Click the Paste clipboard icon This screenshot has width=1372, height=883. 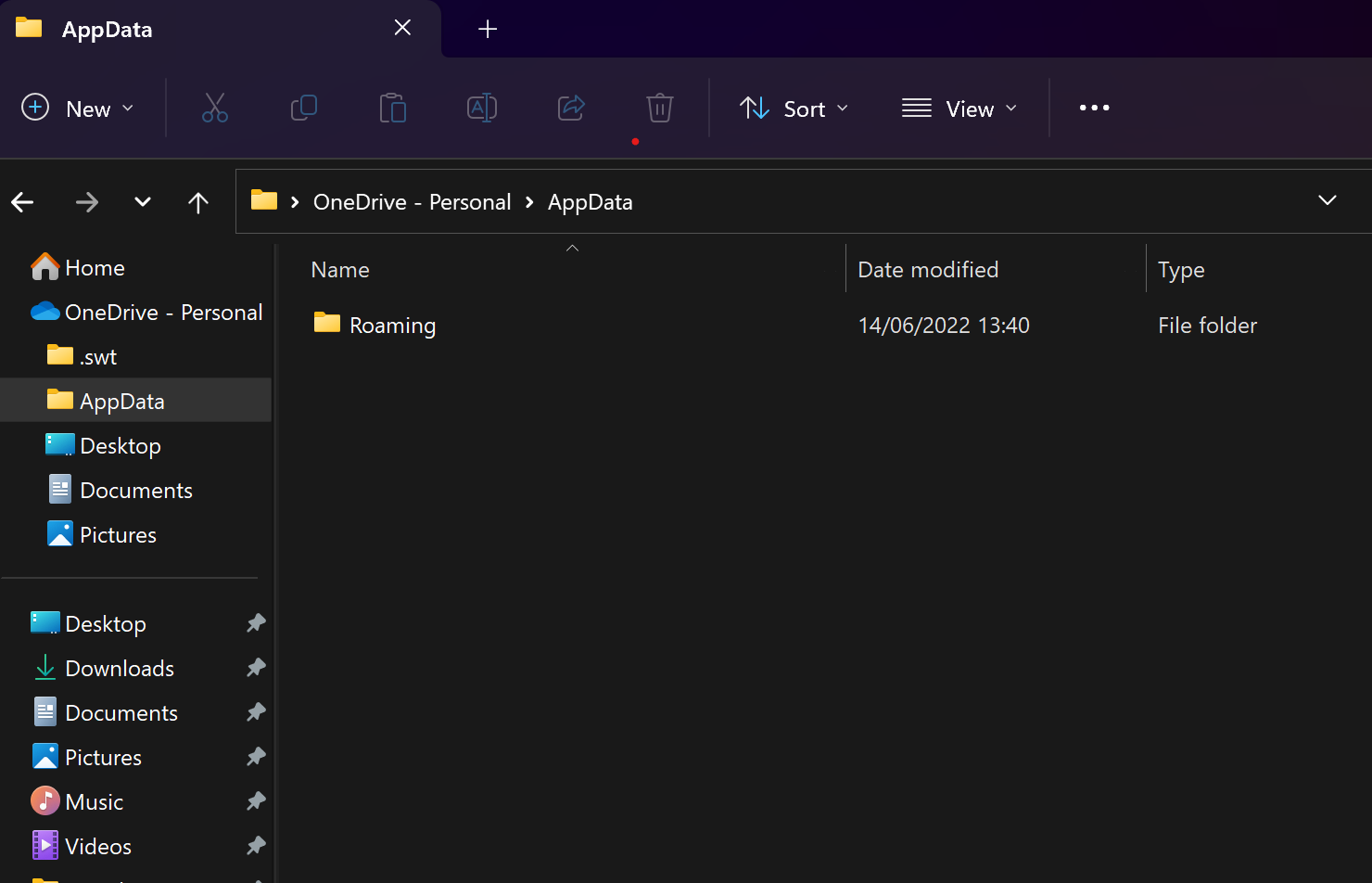(x=393, y=109)
